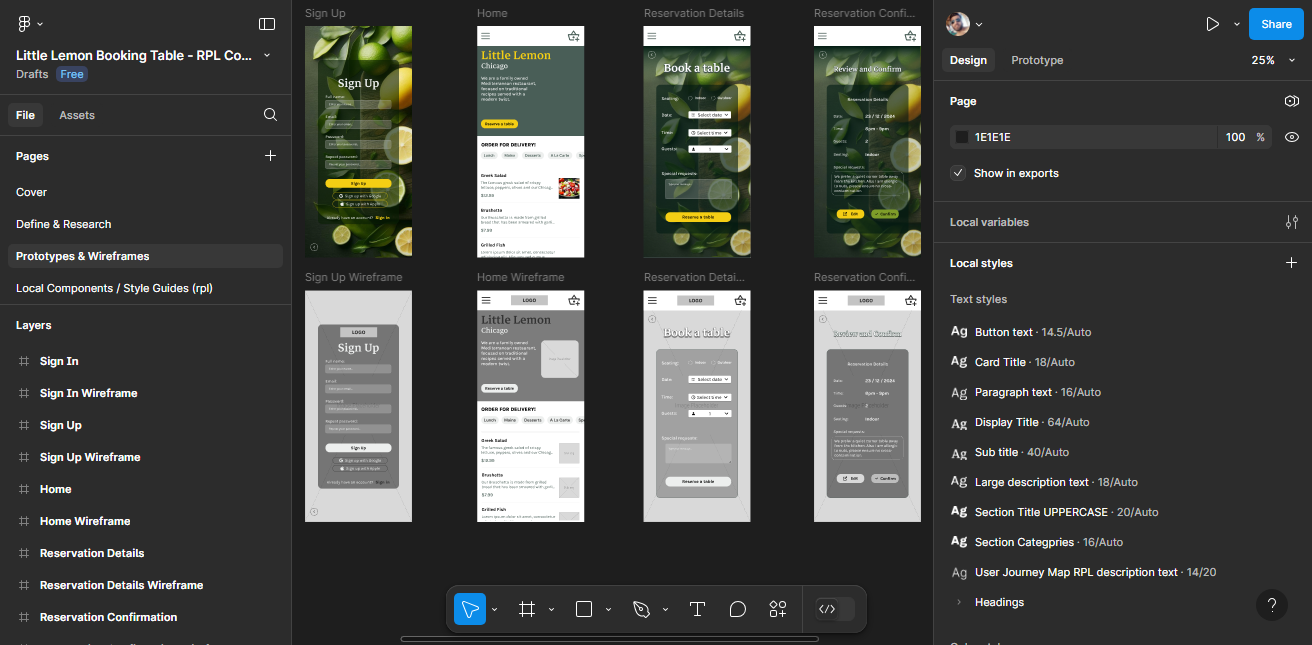Open the Drafts link

31,73
